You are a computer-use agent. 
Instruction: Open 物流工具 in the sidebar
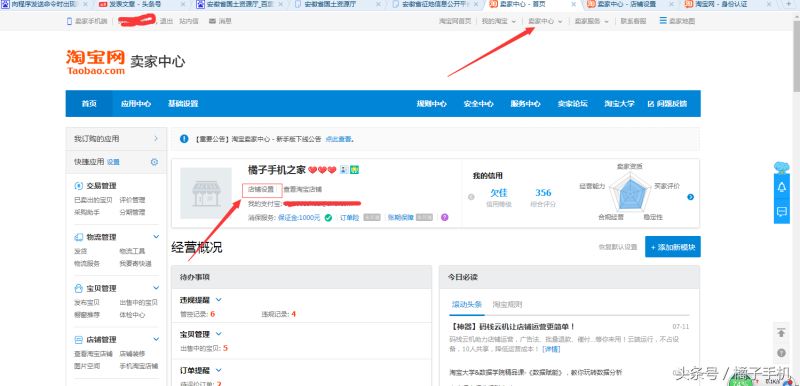(132, 251)
